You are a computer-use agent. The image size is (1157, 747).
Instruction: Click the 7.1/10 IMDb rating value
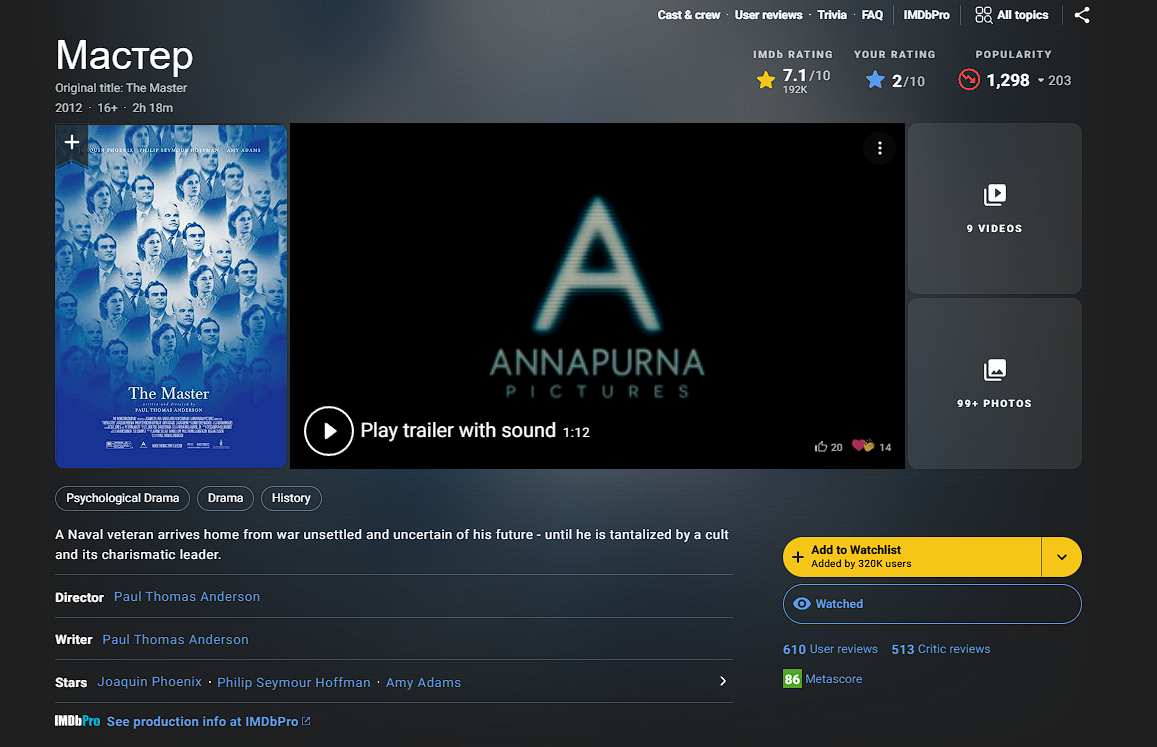(806, 75)
